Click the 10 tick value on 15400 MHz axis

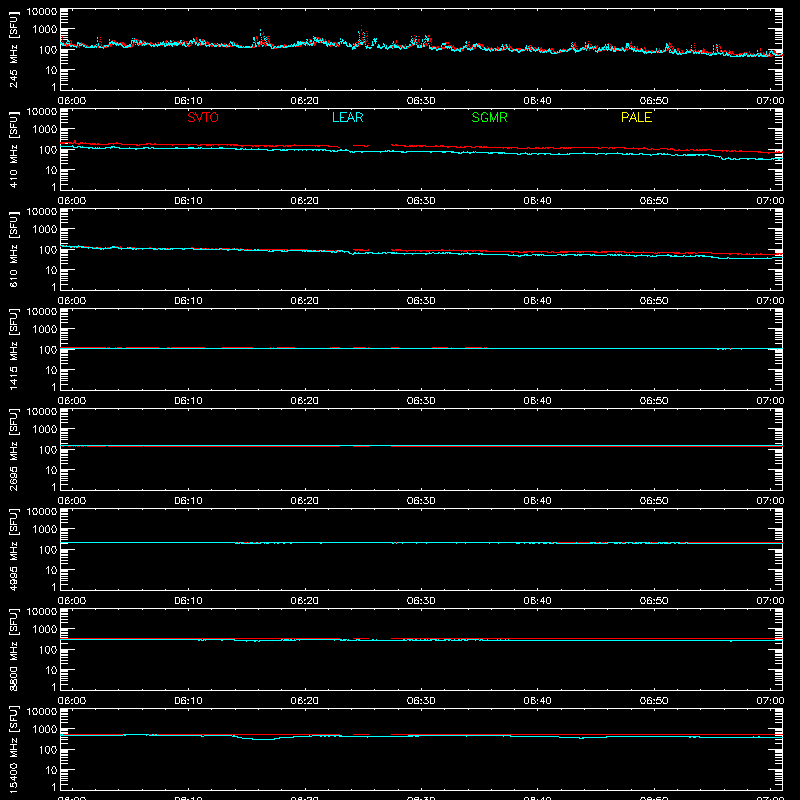click(51, 770)
